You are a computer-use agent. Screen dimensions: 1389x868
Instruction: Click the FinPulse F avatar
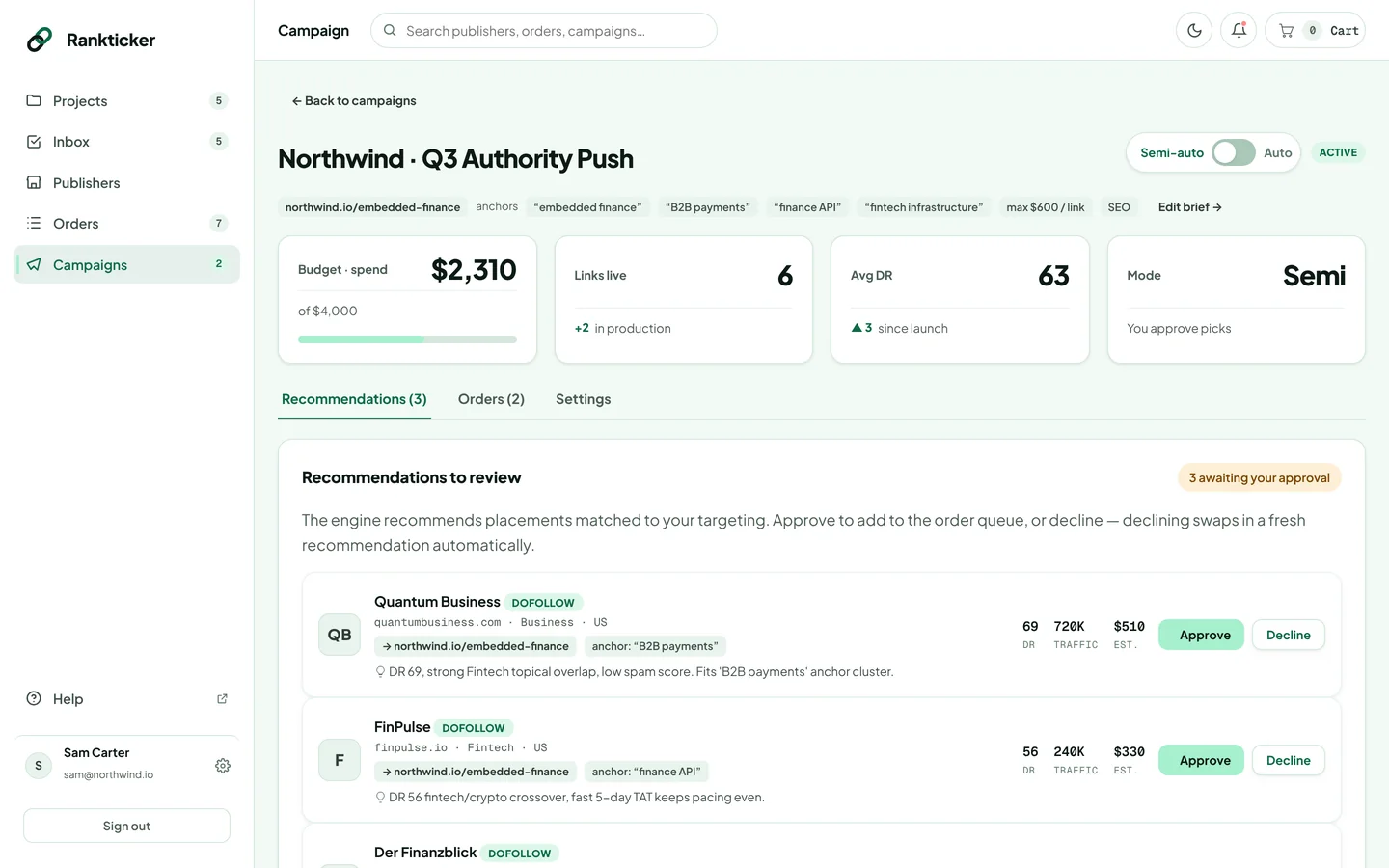(340, 760)
